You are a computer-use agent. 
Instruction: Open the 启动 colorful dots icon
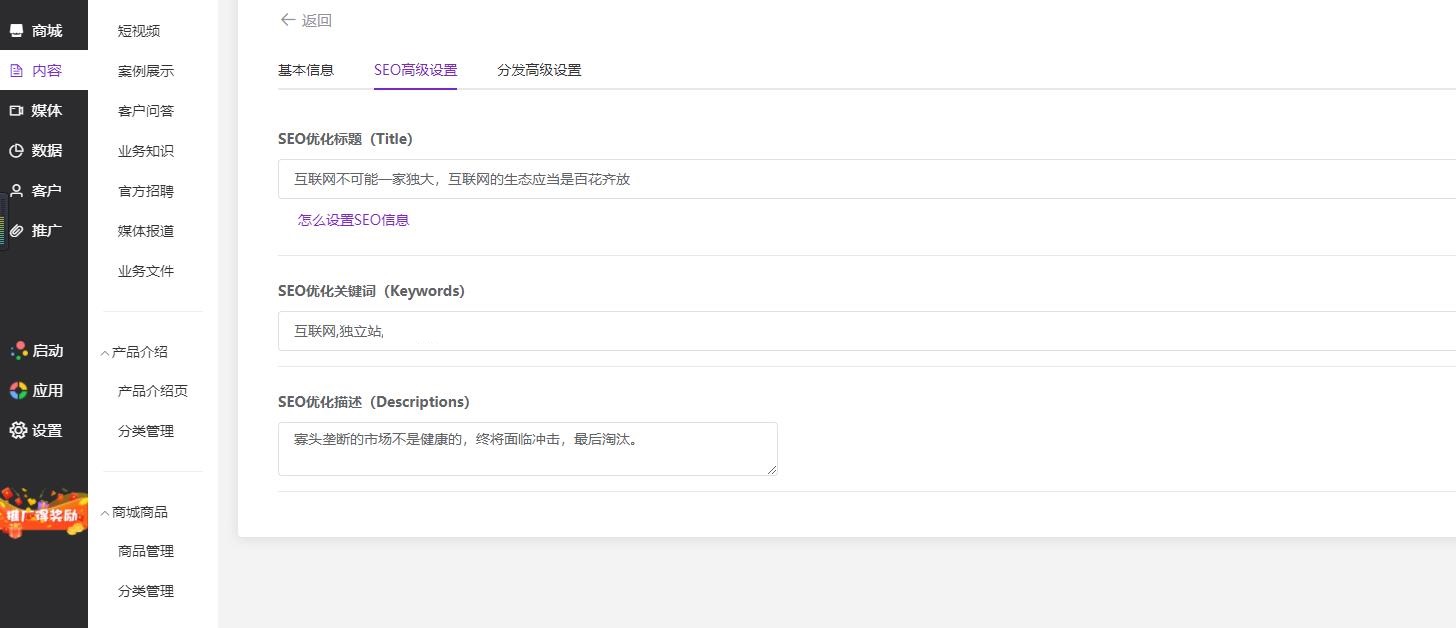18,351
